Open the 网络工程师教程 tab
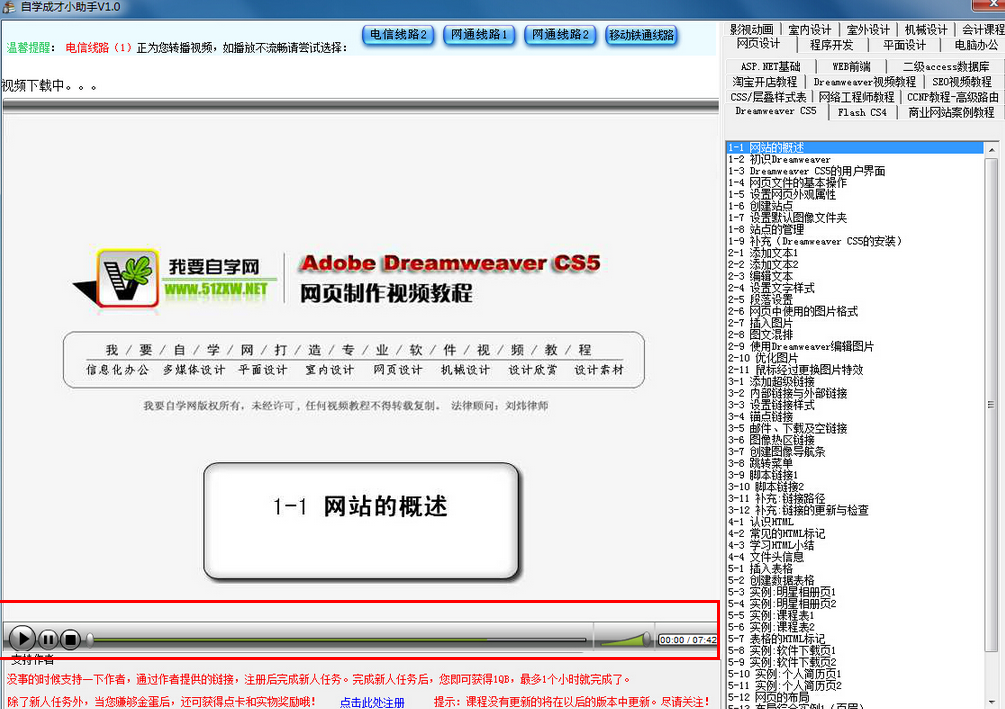The height and width of the screenshot is (709, 1005). click(856, 97)
